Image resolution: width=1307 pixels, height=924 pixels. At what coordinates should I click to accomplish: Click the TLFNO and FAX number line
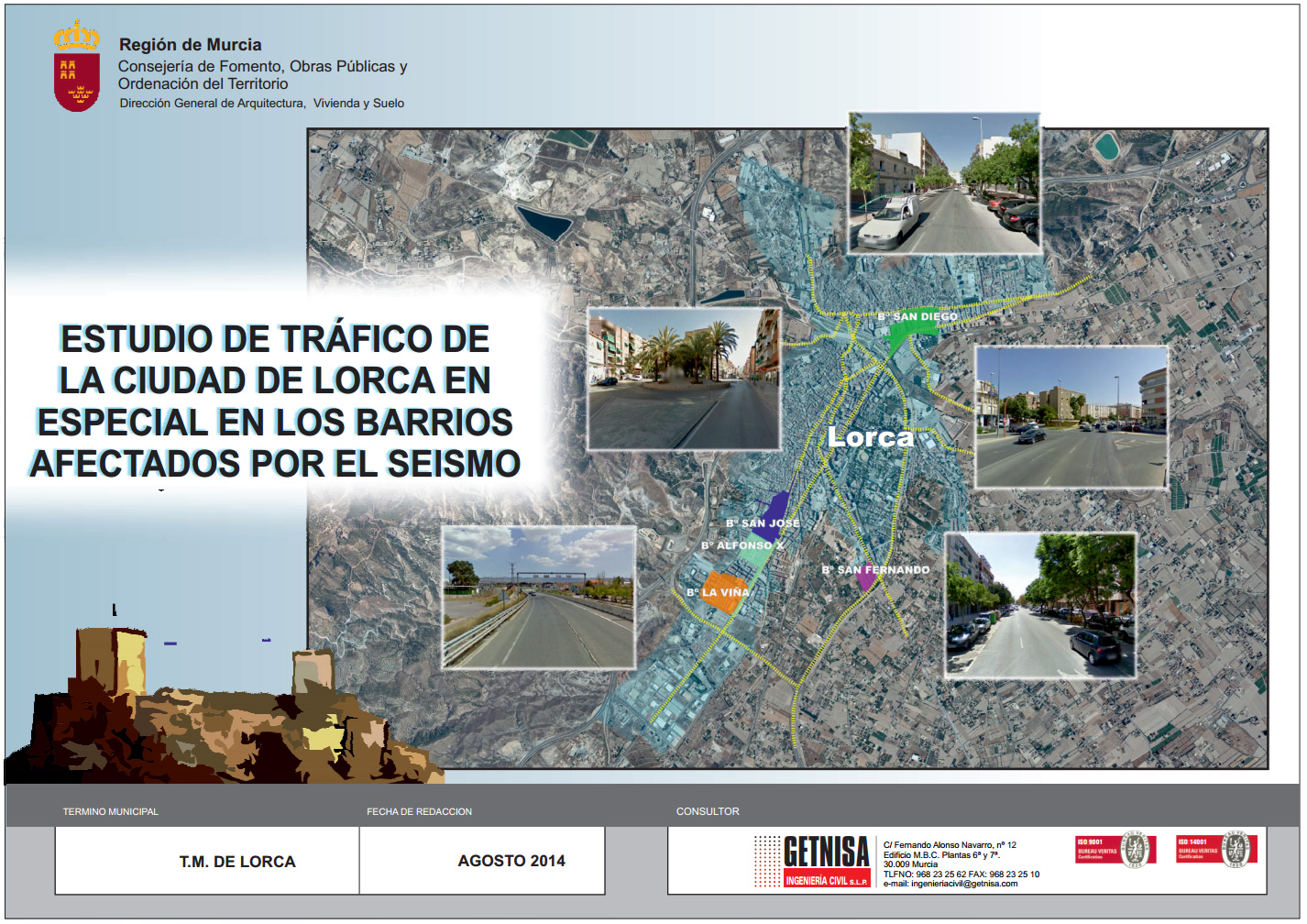click(x=961, y=874)
